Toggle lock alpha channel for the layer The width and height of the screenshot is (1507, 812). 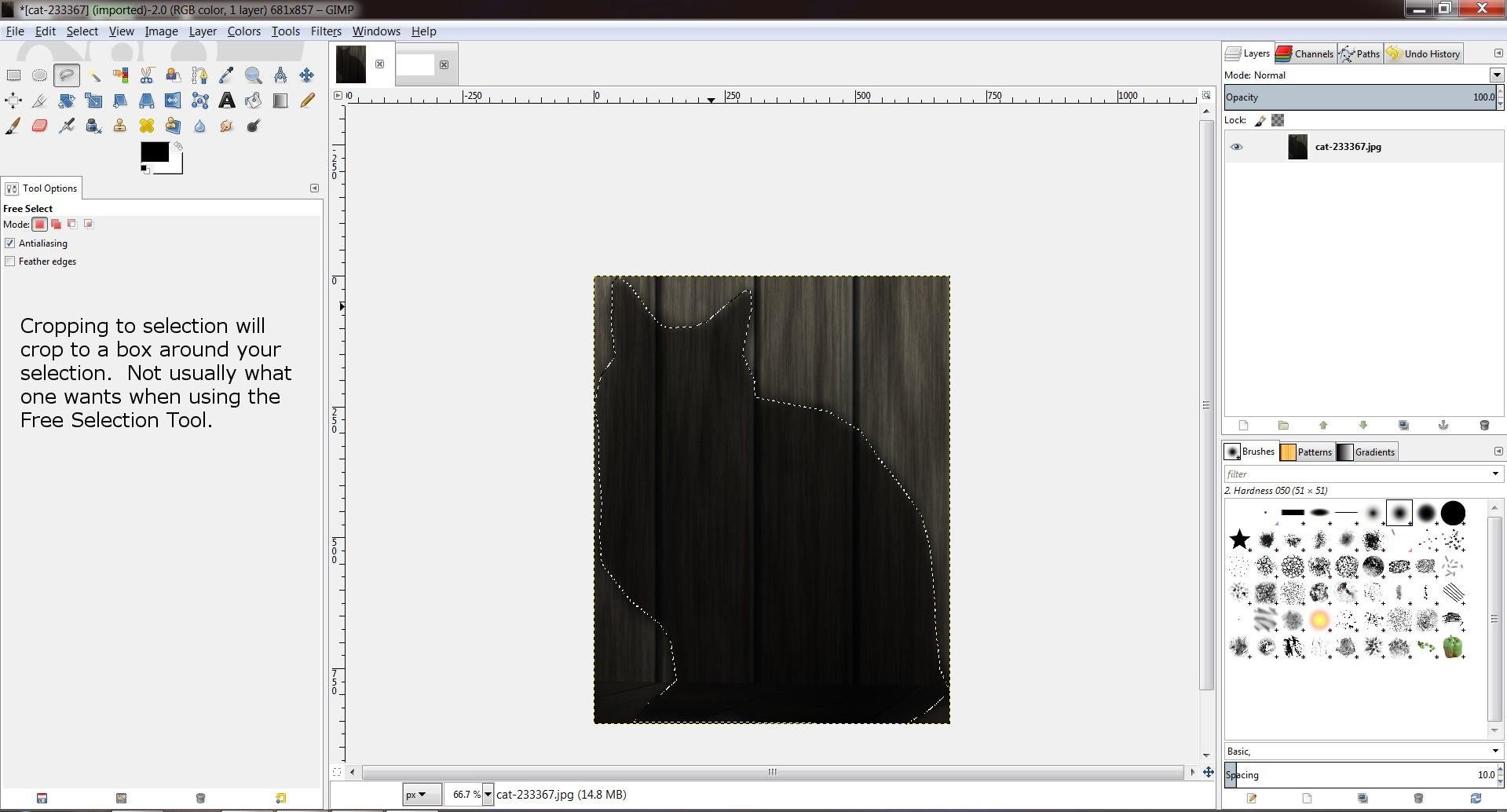tap(1278, 120)
